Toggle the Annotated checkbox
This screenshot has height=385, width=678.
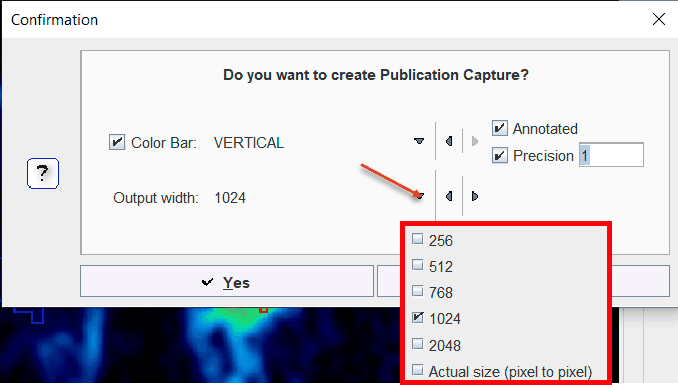[x=499, y=128]
